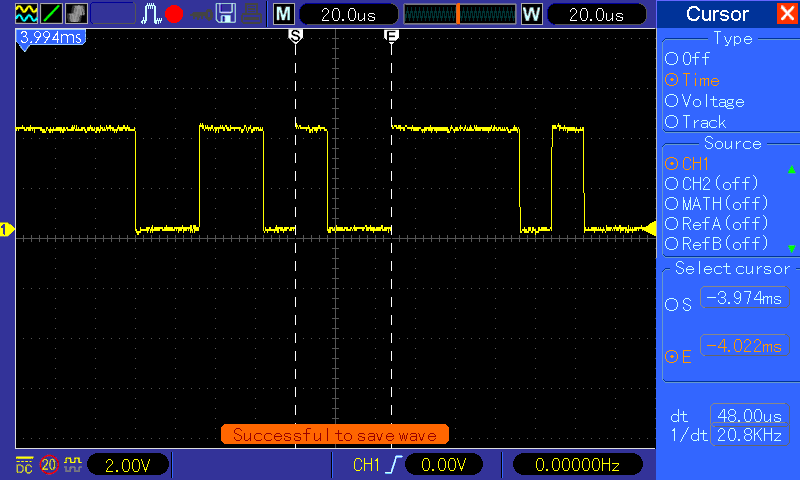This screenshot has height=480, width=800.
Task: Select the S cursor radio button
Action: (678, 305)
